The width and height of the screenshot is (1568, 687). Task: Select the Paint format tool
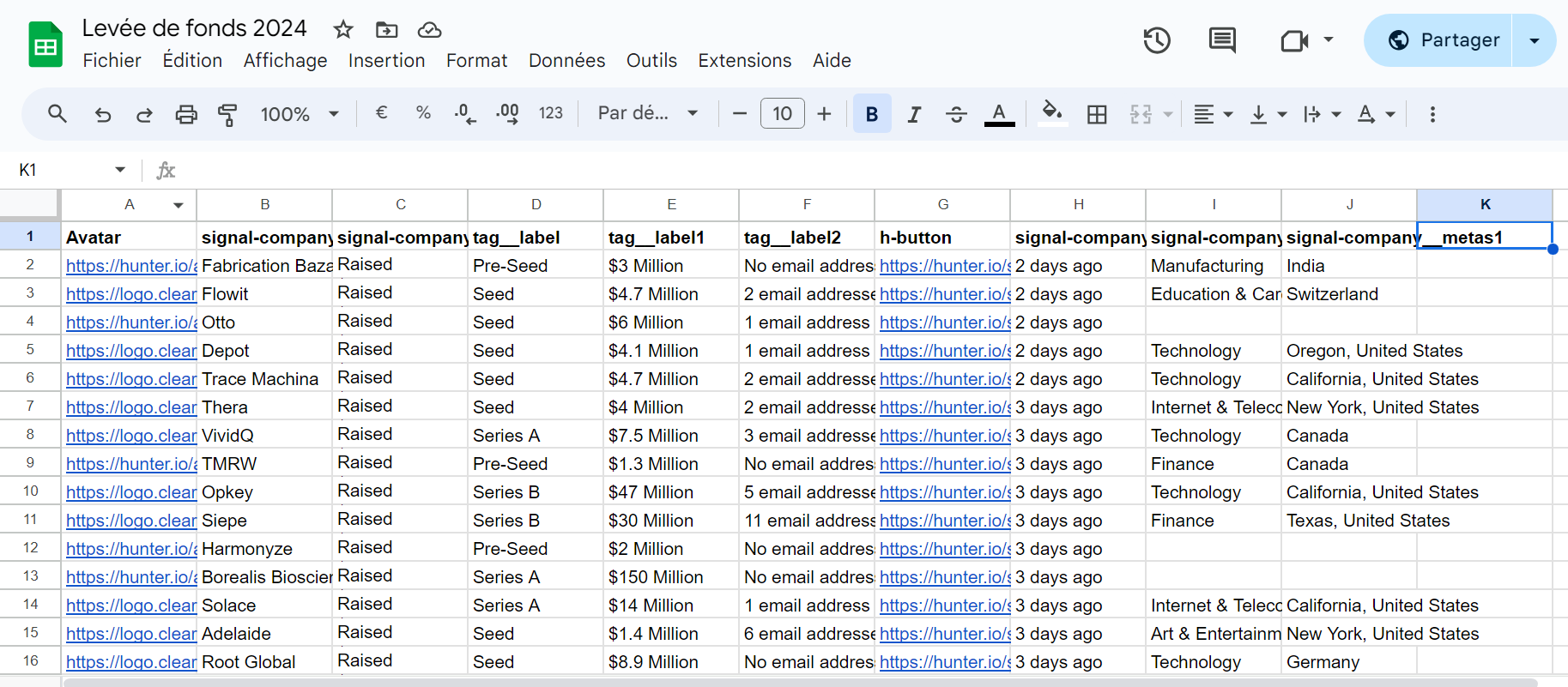point(227,114)
